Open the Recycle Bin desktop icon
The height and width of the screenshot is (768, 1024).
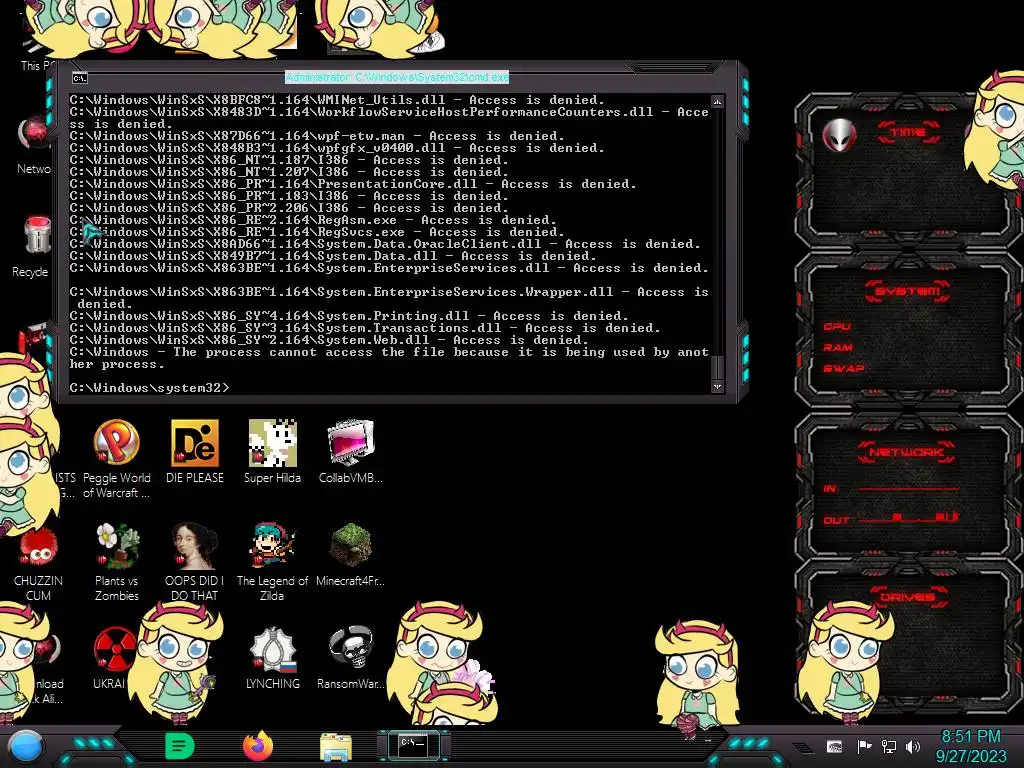coord(37,236)
